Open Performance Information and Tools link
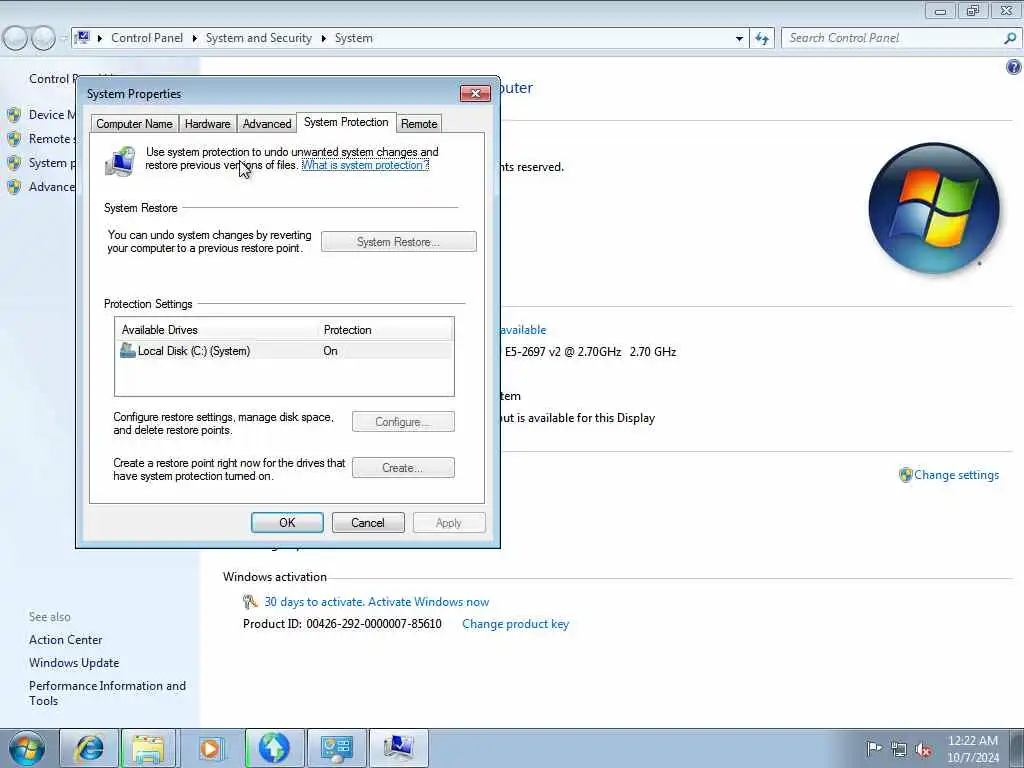 click(x=107, y=693)
